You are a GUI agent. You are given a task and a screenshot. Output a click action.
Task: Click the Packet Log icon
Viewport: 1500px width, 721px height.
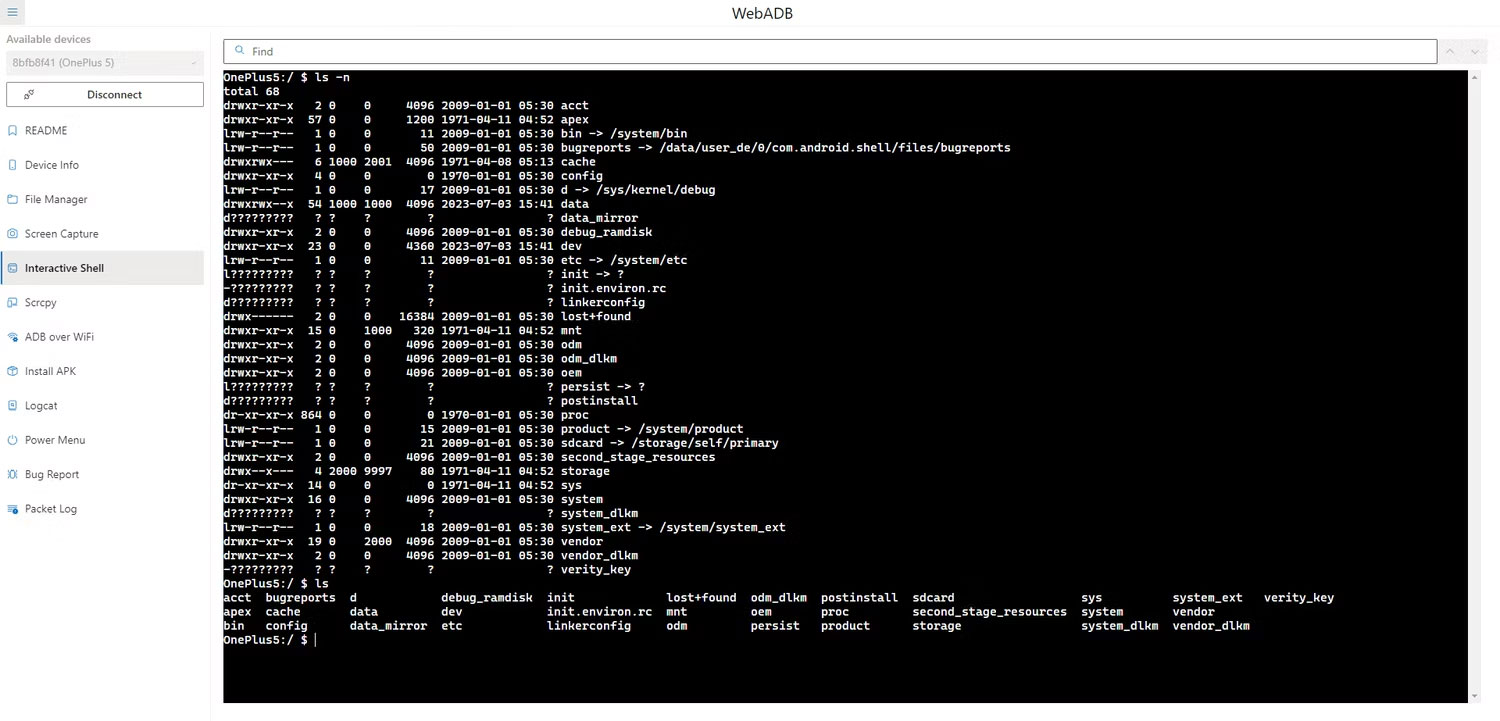(x=12, y=509)
